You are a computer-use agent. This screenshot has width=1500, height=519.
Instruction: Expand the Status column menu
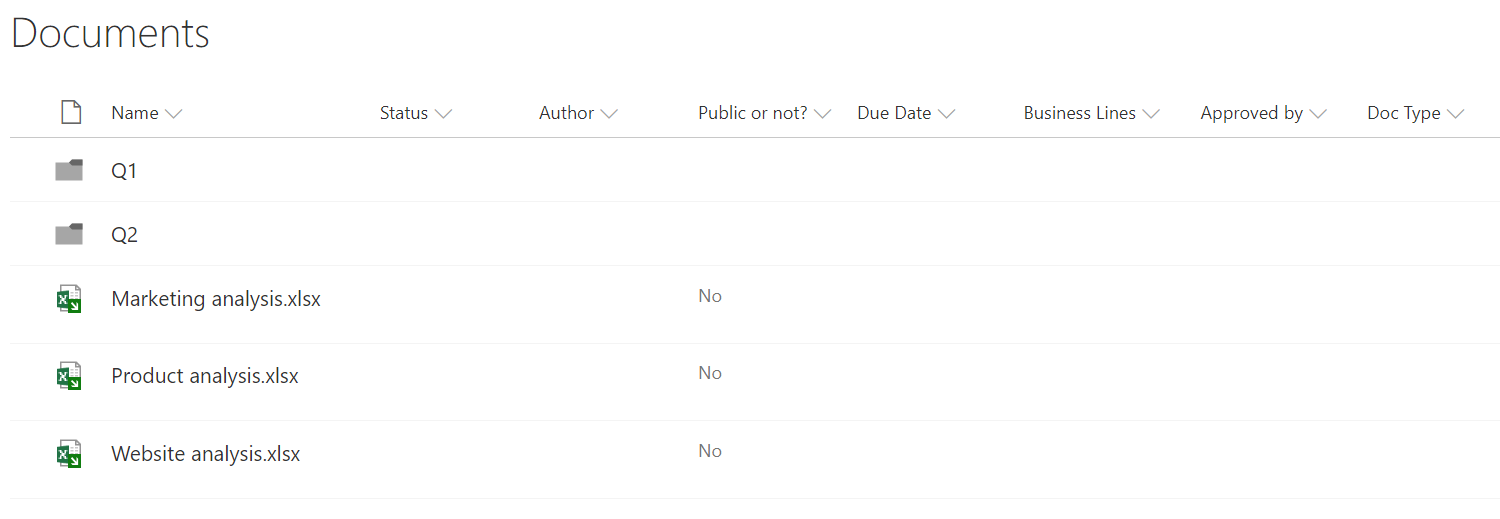pos(443,114)
